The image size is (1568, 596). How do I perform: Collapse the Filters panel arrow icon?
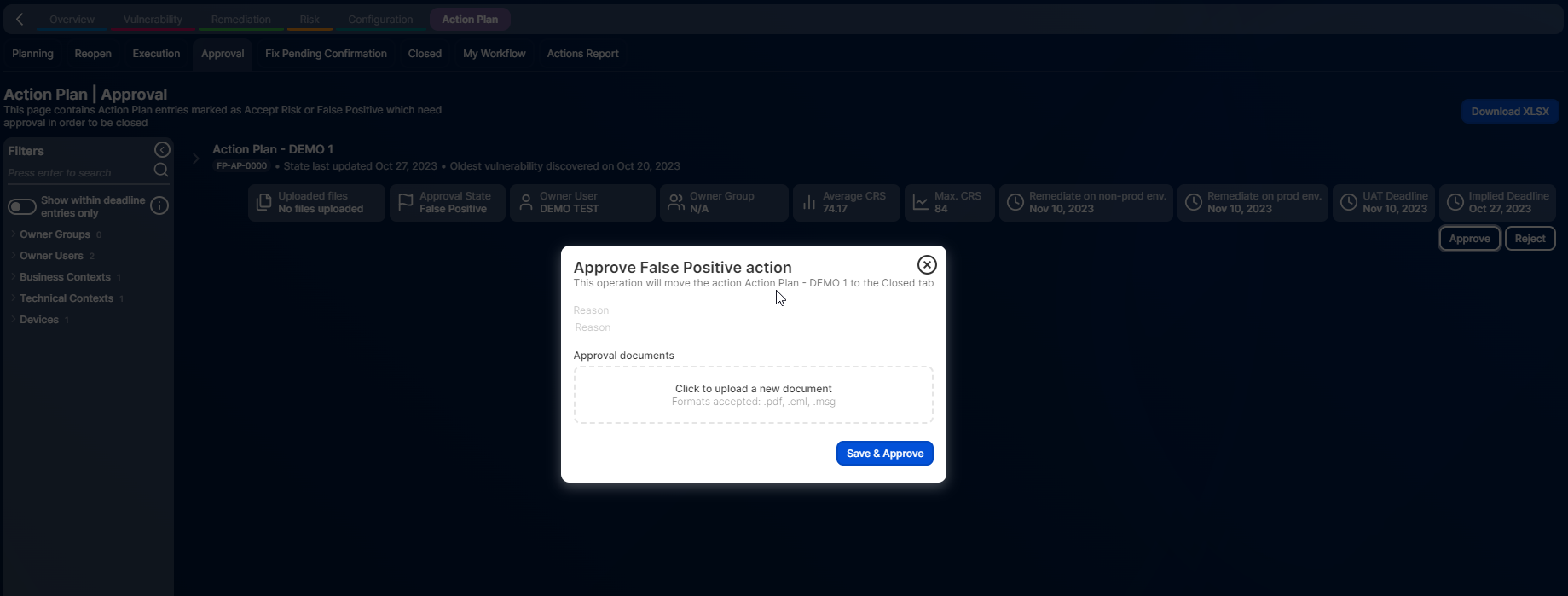click(162, 150)
